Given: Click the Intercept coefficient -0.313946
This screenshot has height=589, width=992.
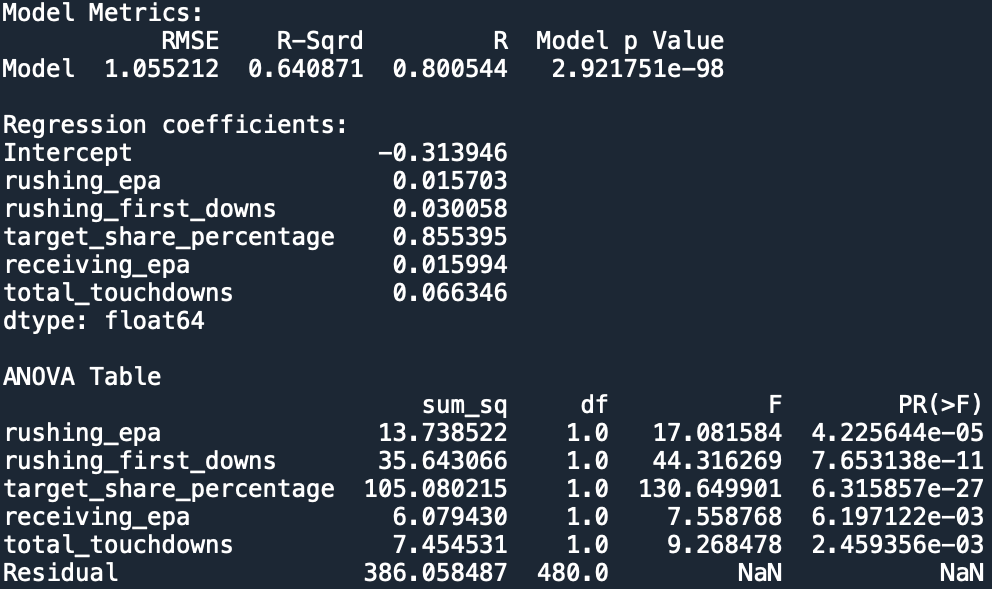Looking at the screenshot, I should [442, 153].
